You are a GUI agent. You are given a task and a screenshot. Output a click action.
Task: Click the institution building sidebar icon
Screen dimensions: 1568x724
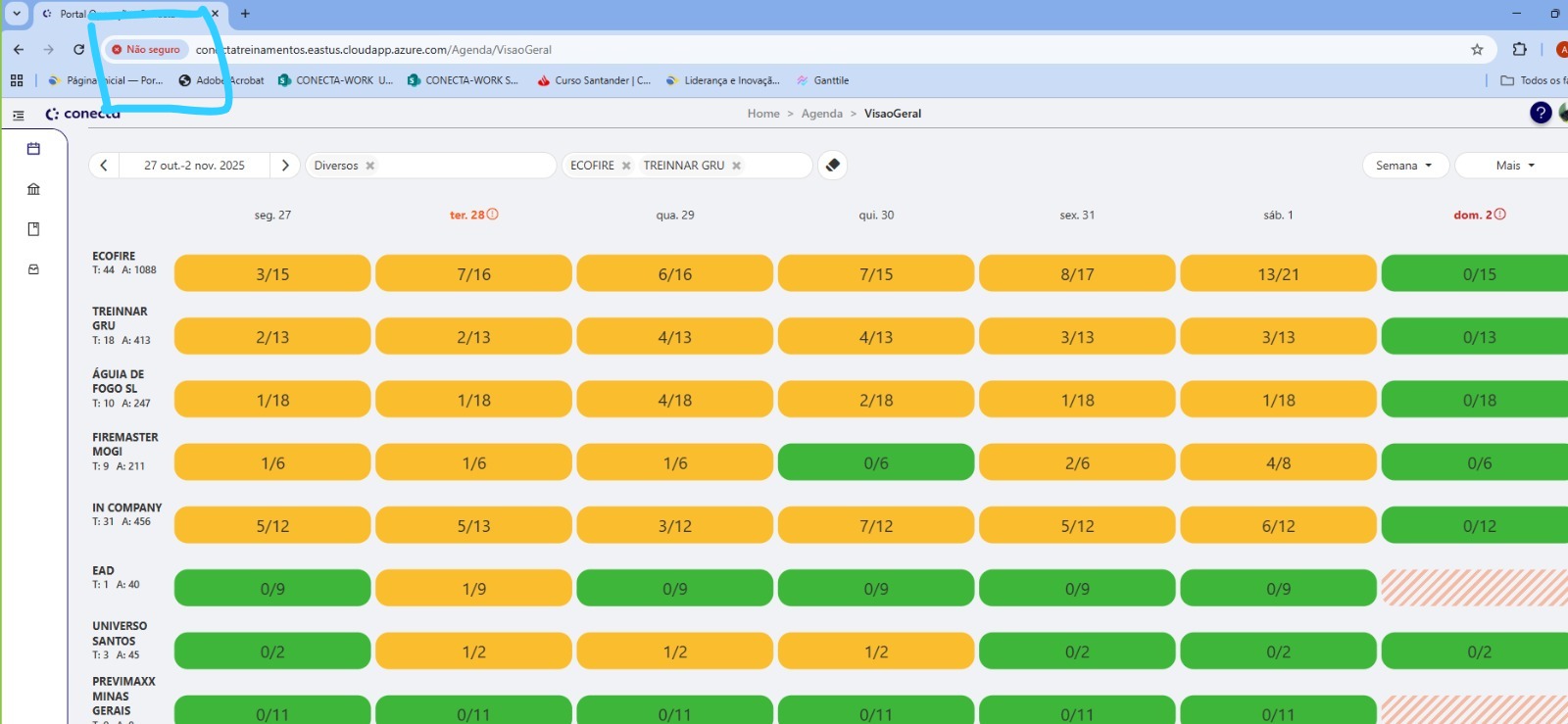33,189
